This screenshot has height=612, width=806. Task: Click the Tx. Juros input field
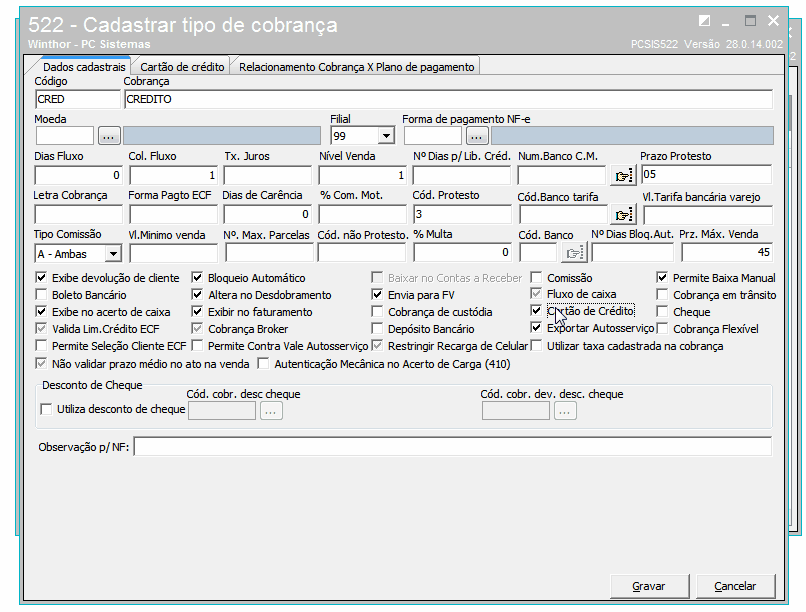(268, 175)
